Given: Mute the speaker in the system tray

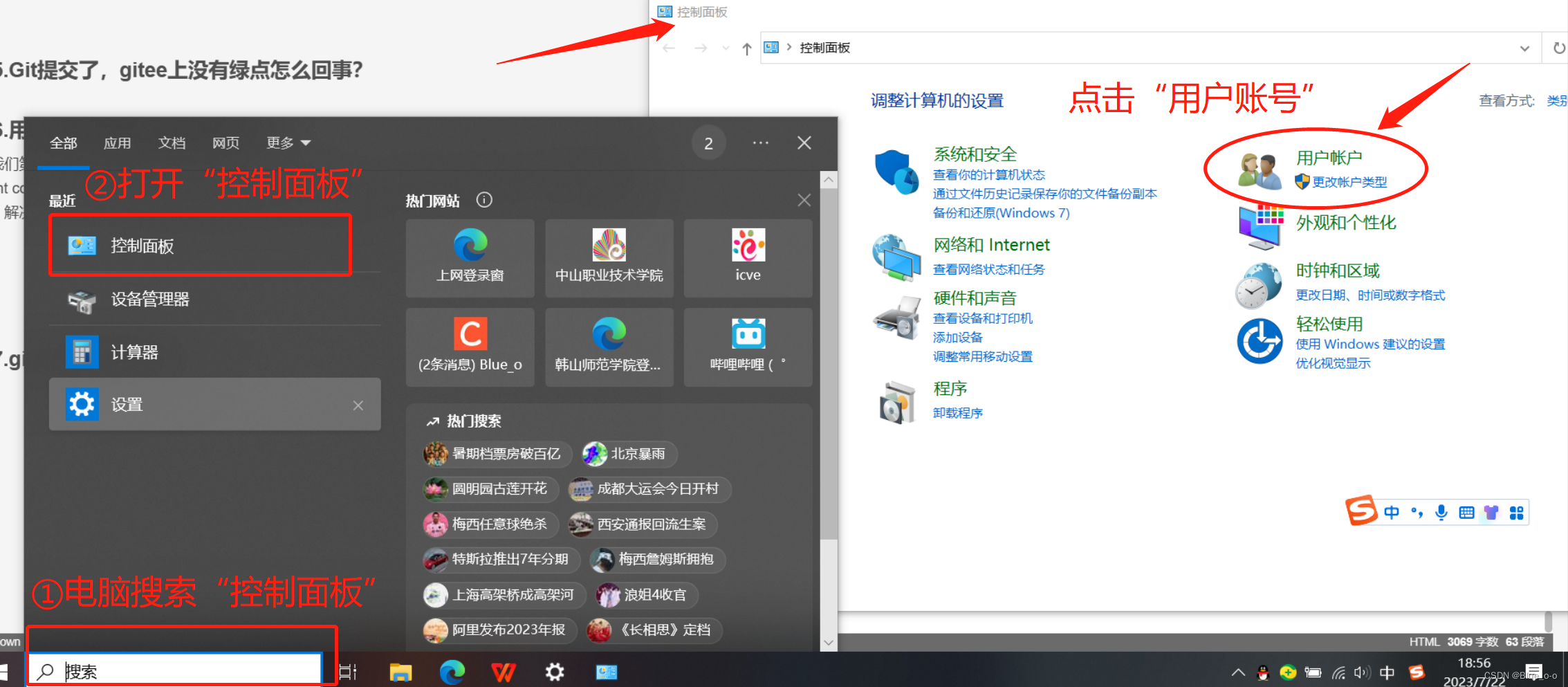Looking at the screenshot, I should [x=1363, y=671].
